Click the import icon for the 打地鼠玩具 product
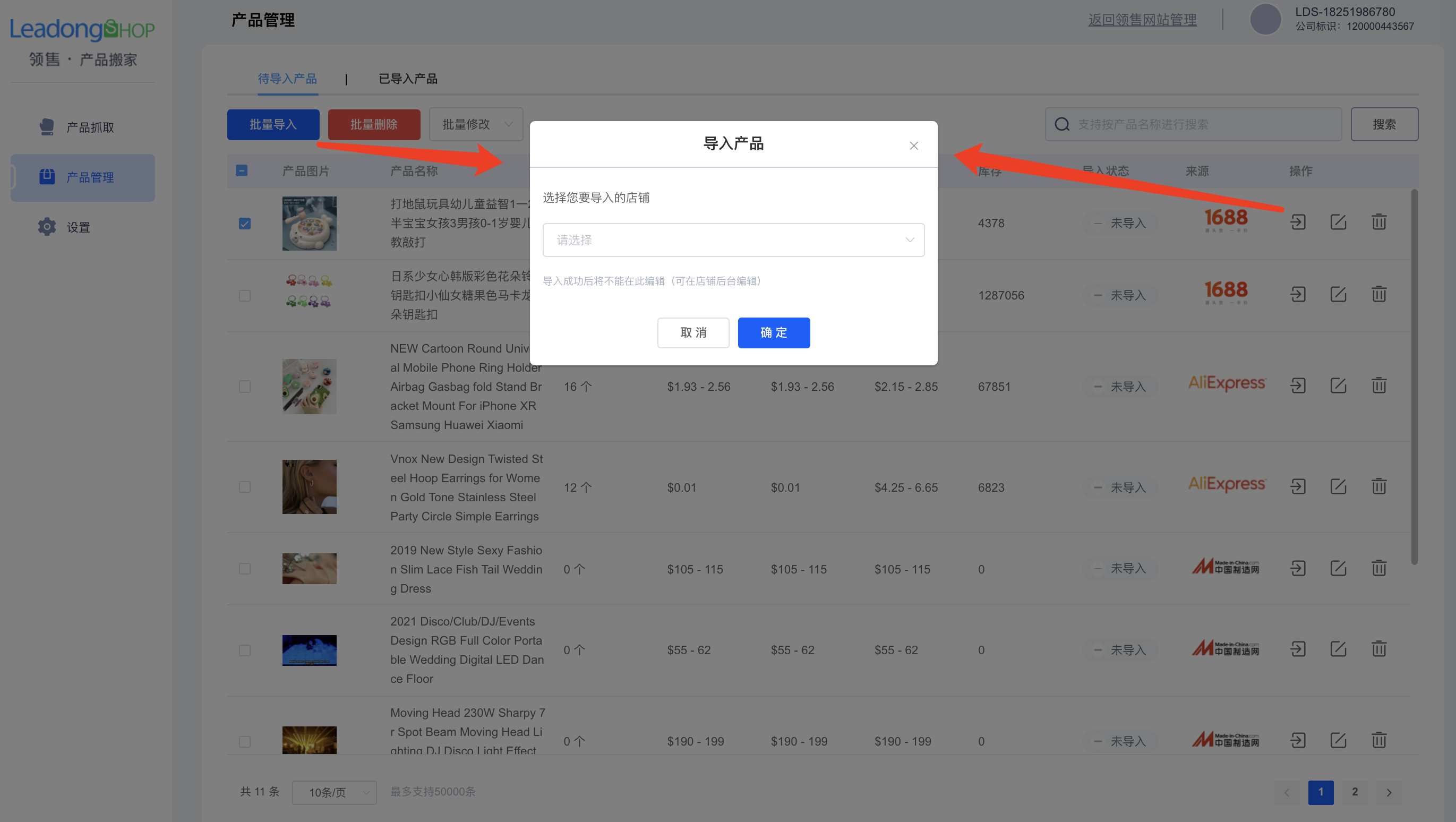Viewport: 1456px width, 822px height. (x=1297, y=222)
